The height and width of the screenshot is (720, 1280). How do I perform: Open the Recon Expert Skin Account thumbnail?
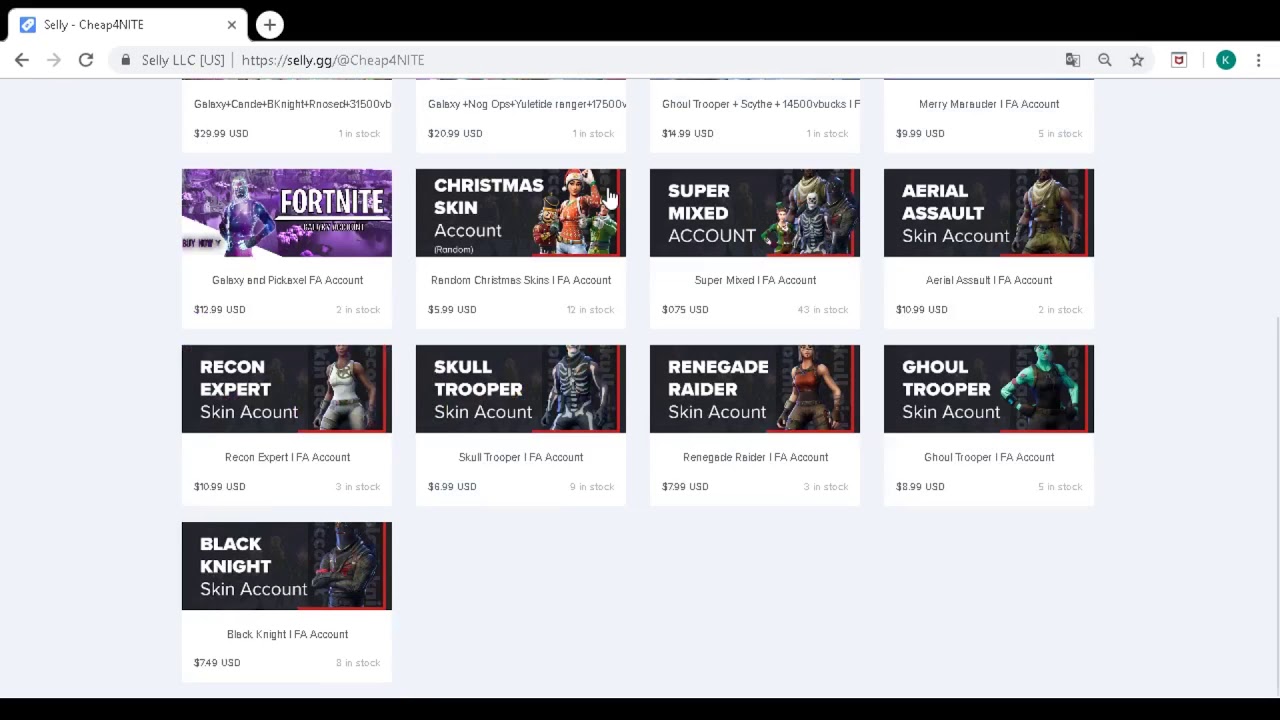[x=287, y=389]
